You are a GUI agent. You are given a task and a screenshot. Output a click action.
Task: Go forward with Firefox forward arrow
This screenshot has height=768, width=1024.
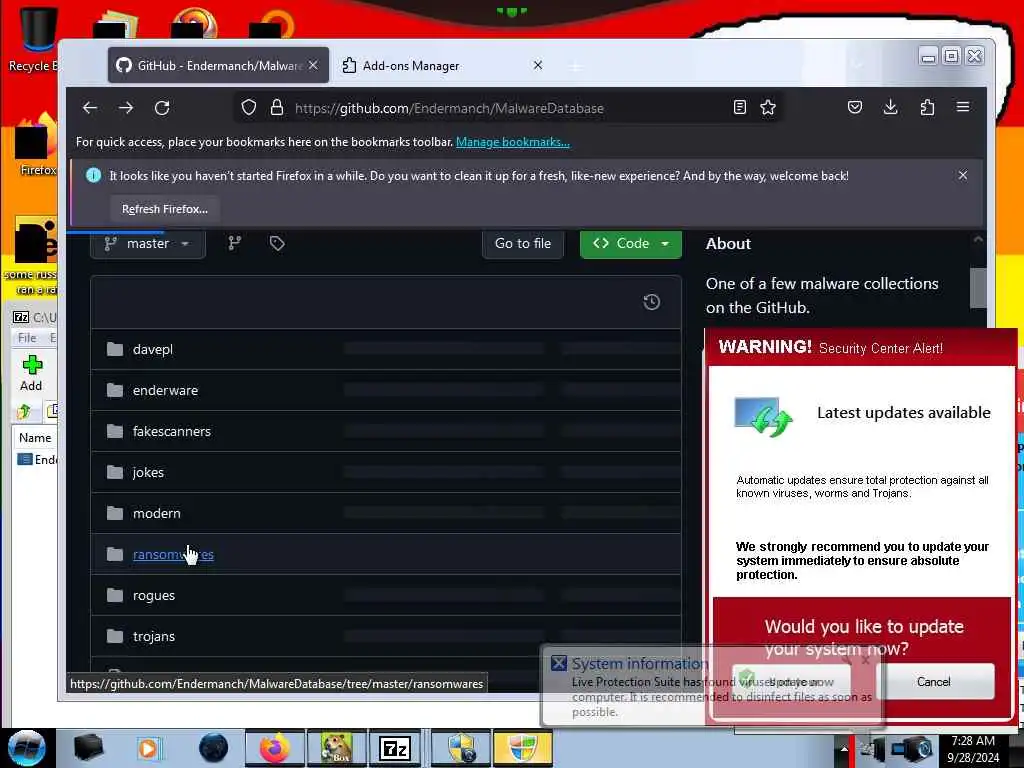tap(126, 108)
